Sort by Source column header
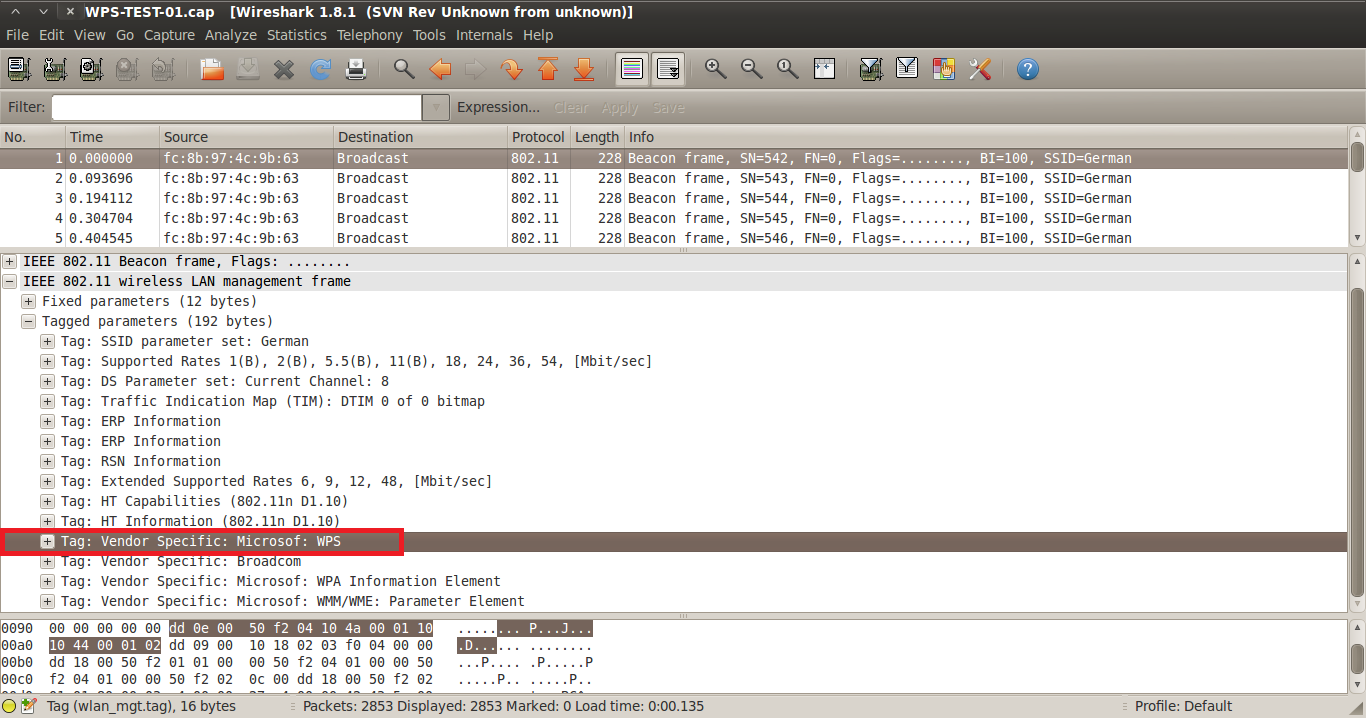 click(x=246, y=137)
